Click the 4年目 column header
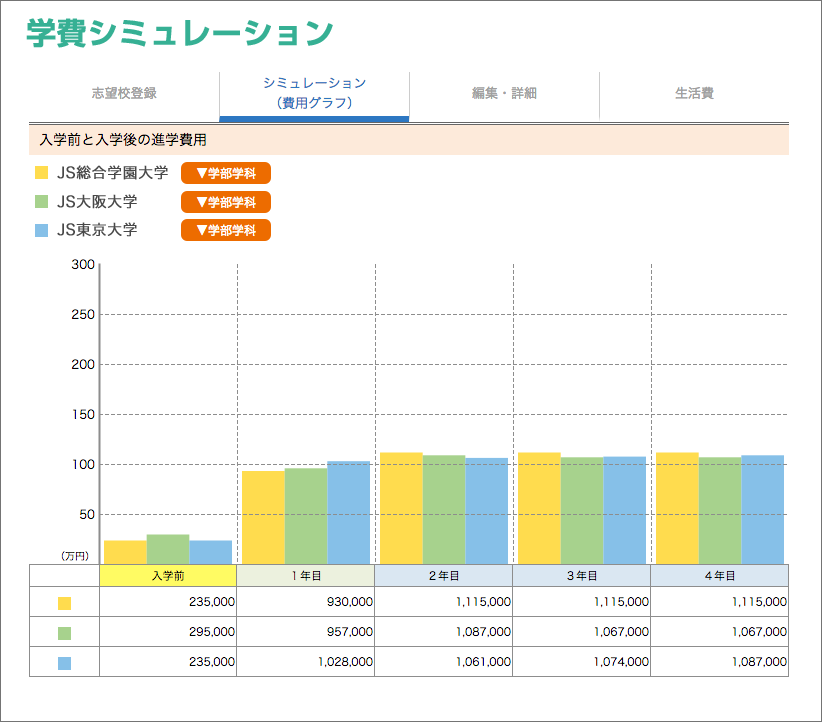 (x=719, y=576)
